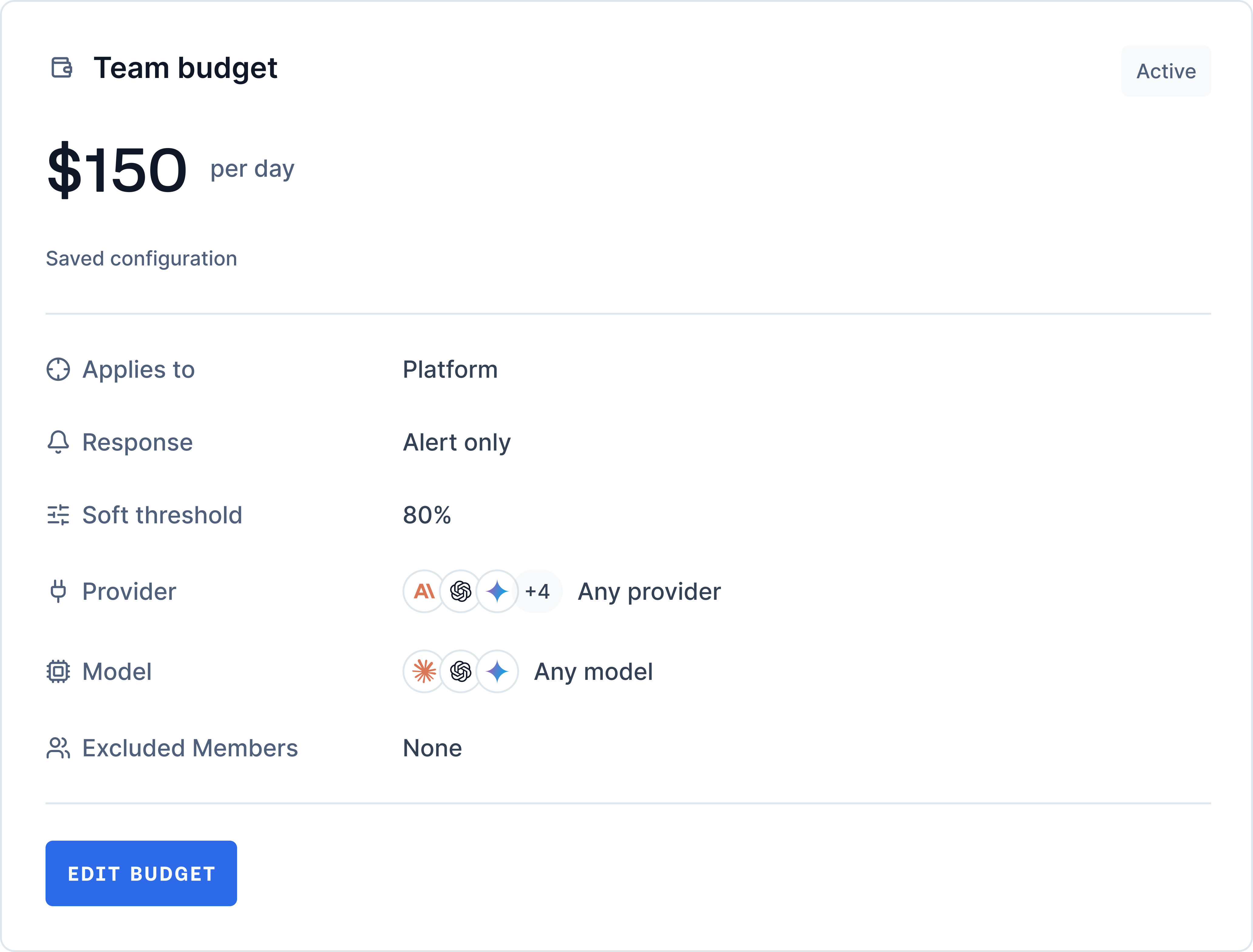Click the Excluded Members people icon
The image size is (1253, 952).
click(x=58, y=748)
